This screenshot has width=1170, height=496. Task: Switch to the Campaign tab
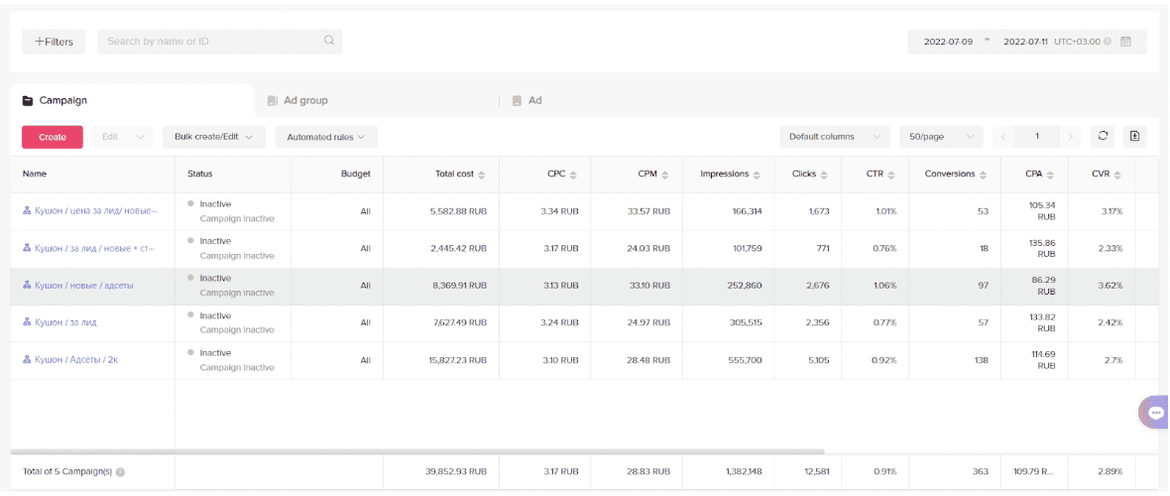(x=132, y=100)
